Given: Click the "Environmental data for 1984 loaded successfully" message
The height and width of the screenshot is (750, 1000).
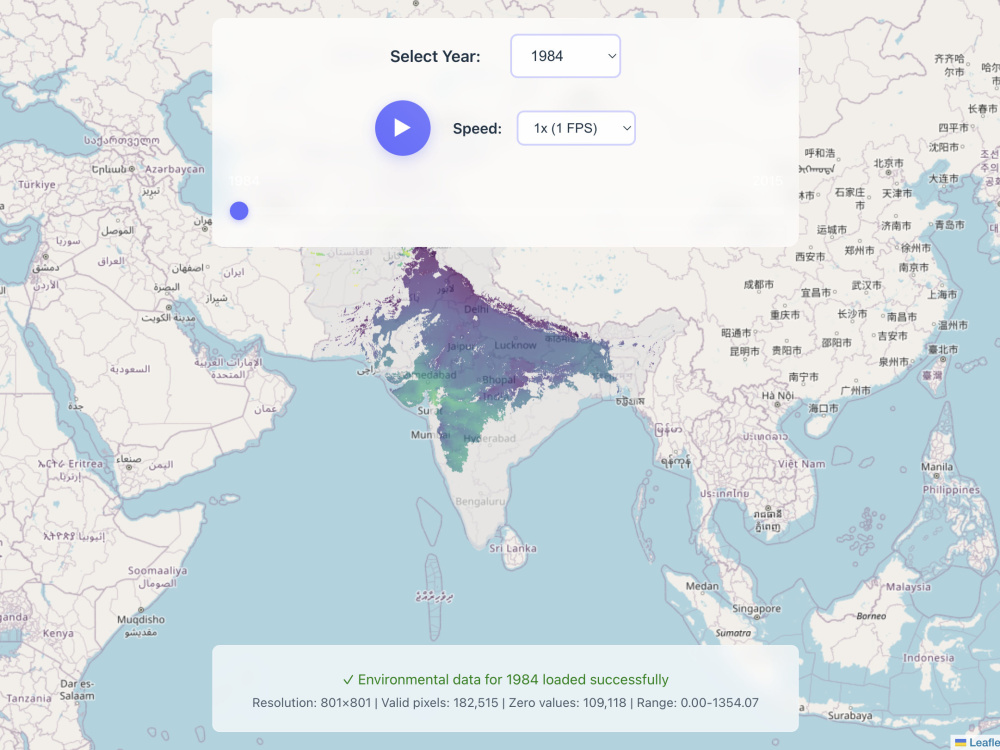Looking at the screenshot, I should tap(505, 679).
